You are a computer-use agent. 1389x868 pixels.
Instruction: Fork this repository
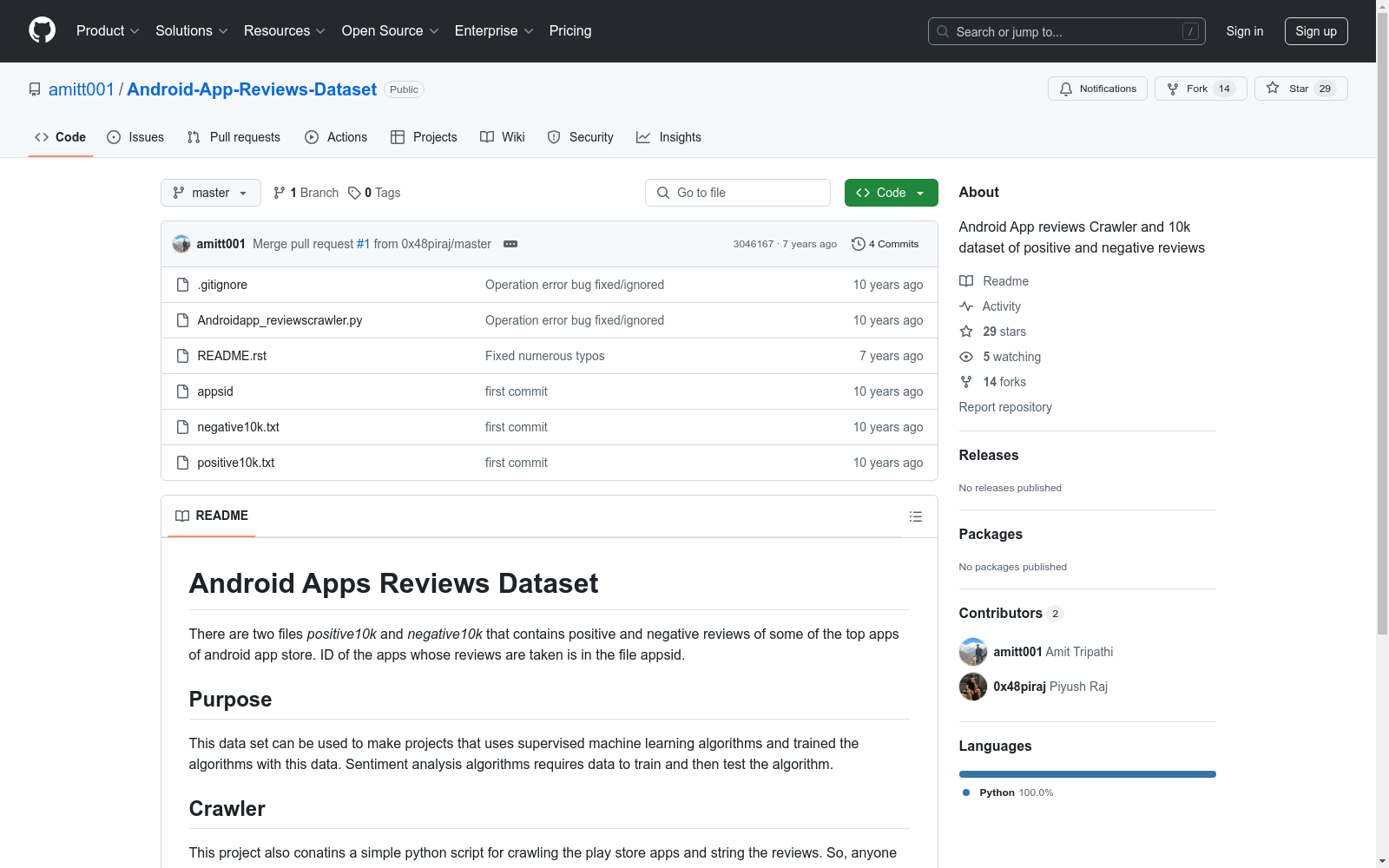1201,89
